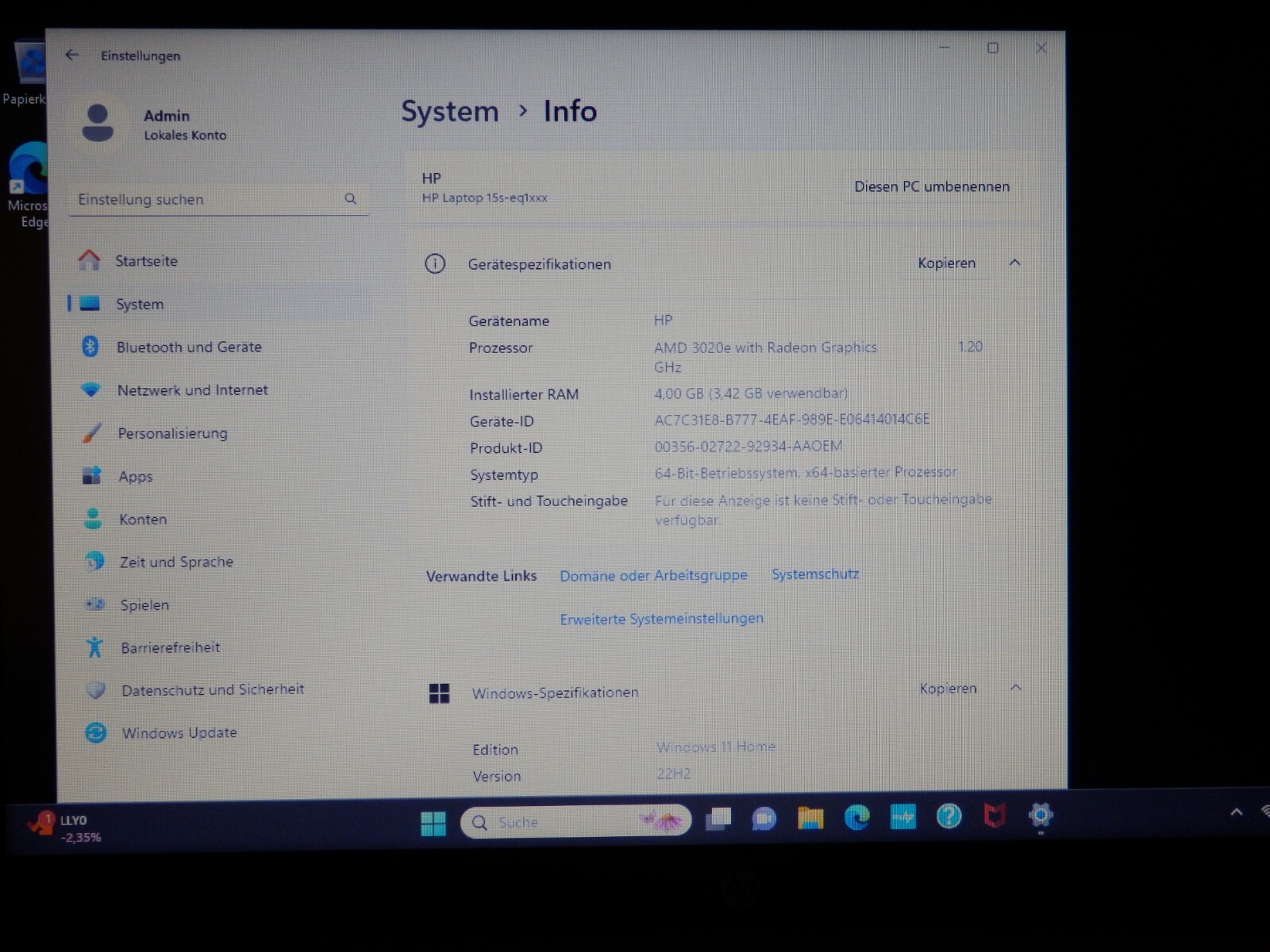Screen dimensions: 1270x952
Task: Open the Admin profile avatar
Action: (x=98, y=123)
